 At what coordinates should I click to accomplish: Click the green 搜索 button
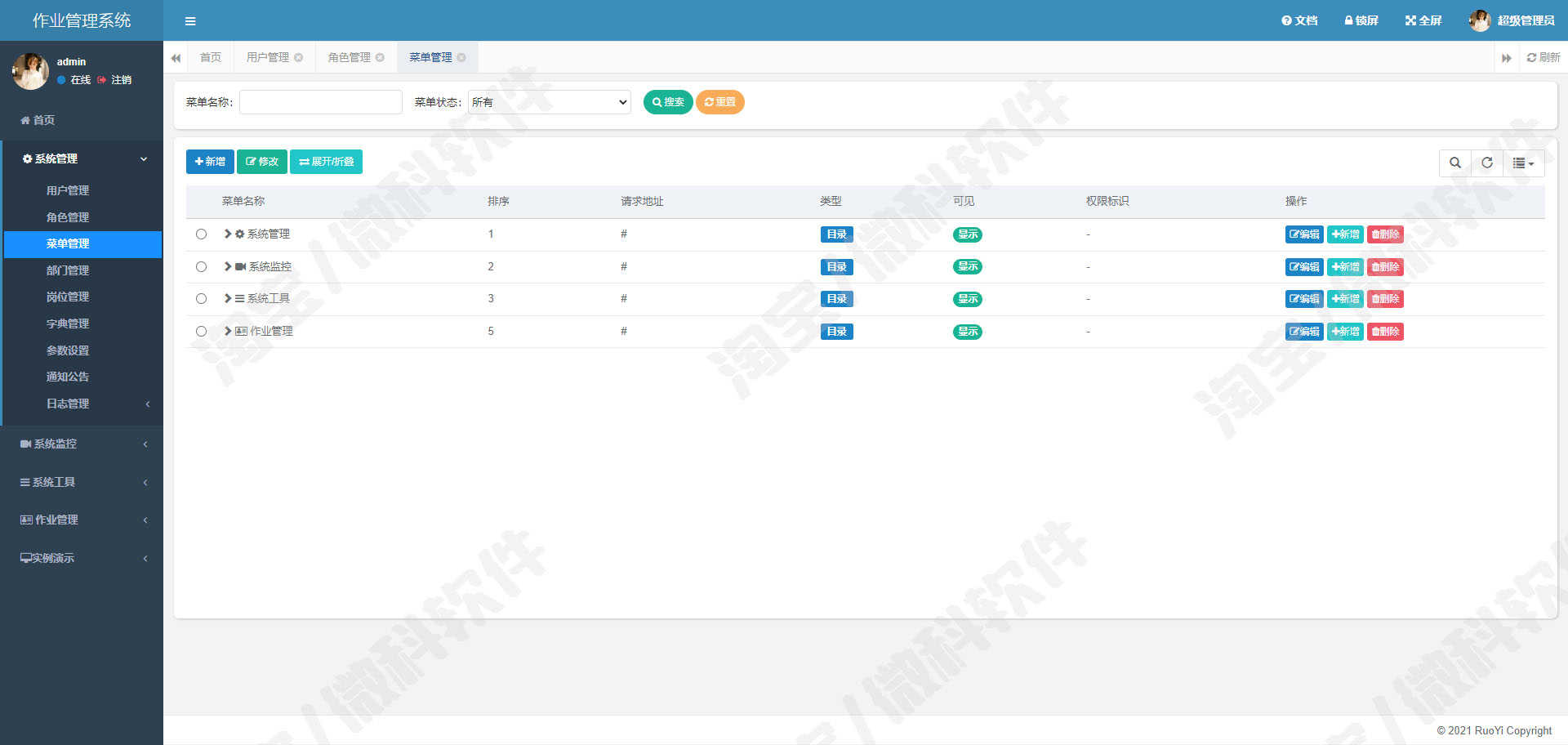point(668,102)
